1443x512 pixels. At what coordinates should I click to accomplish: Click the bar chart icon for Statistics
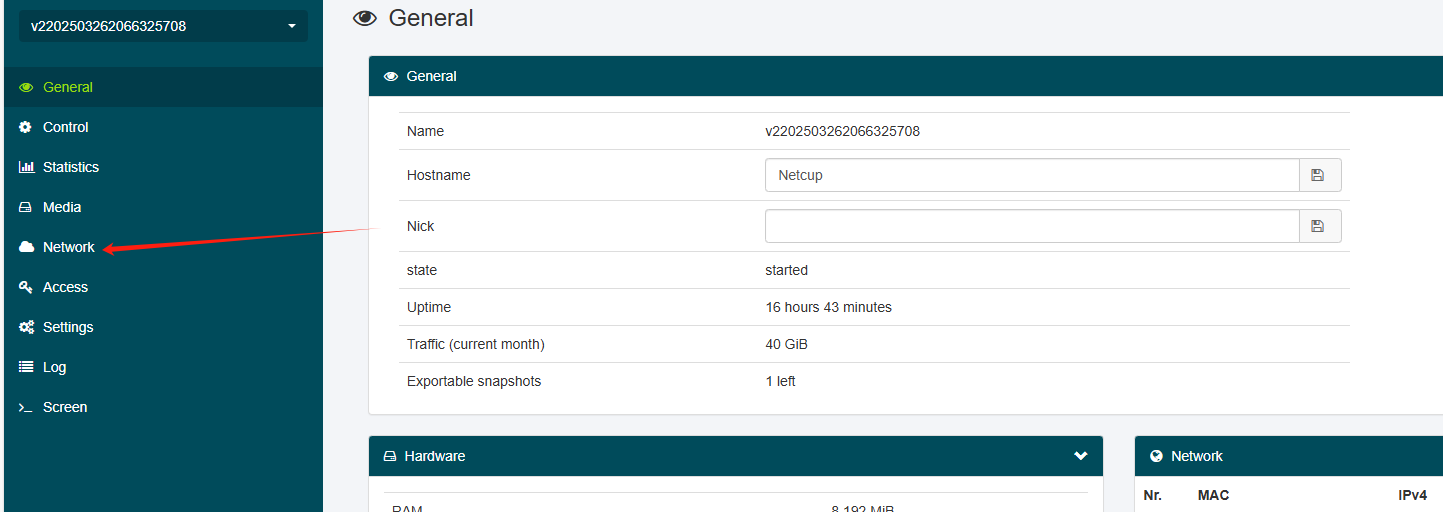pyautogui.click(x=26, y=167)
